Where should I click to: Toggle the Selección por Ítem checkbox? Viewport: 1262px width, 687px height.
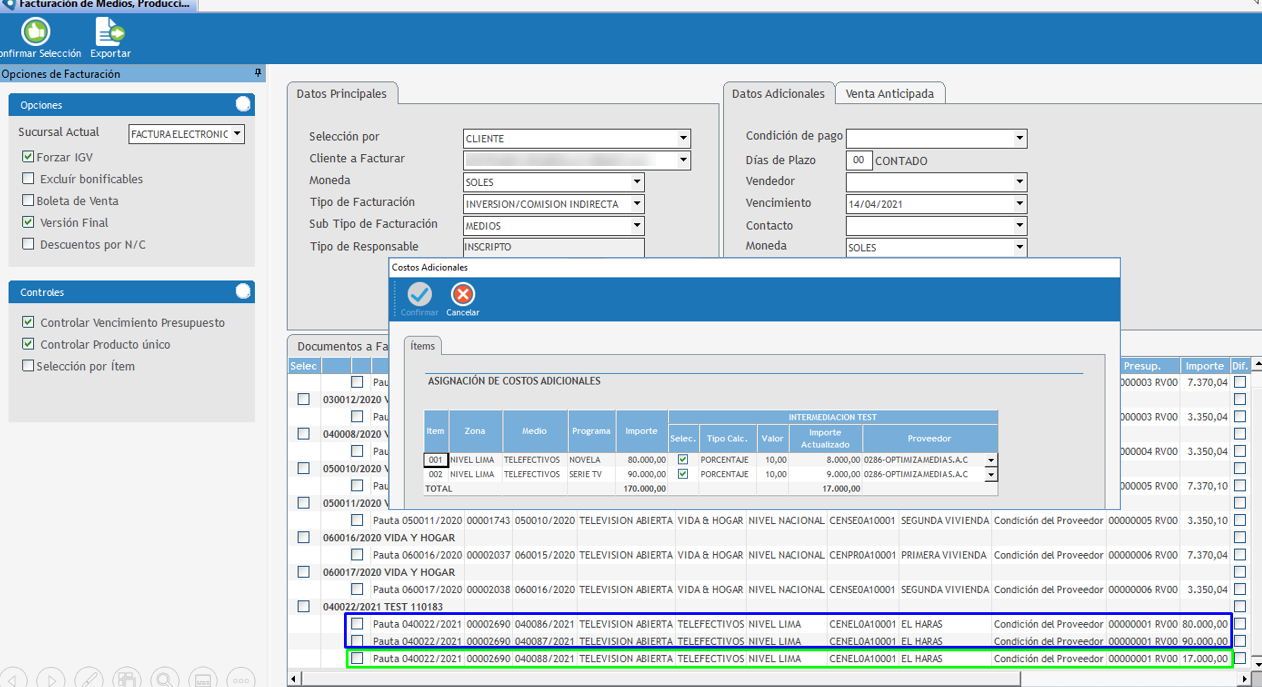(x=28, y=366)
